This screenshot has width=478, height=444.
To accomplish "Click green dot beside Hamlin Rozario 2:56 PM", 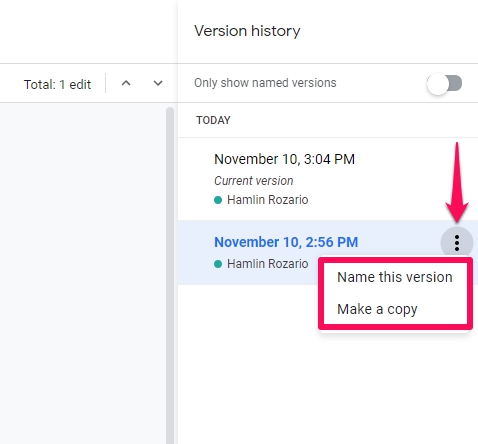I will pyautogui.click(x=218, y=264).
